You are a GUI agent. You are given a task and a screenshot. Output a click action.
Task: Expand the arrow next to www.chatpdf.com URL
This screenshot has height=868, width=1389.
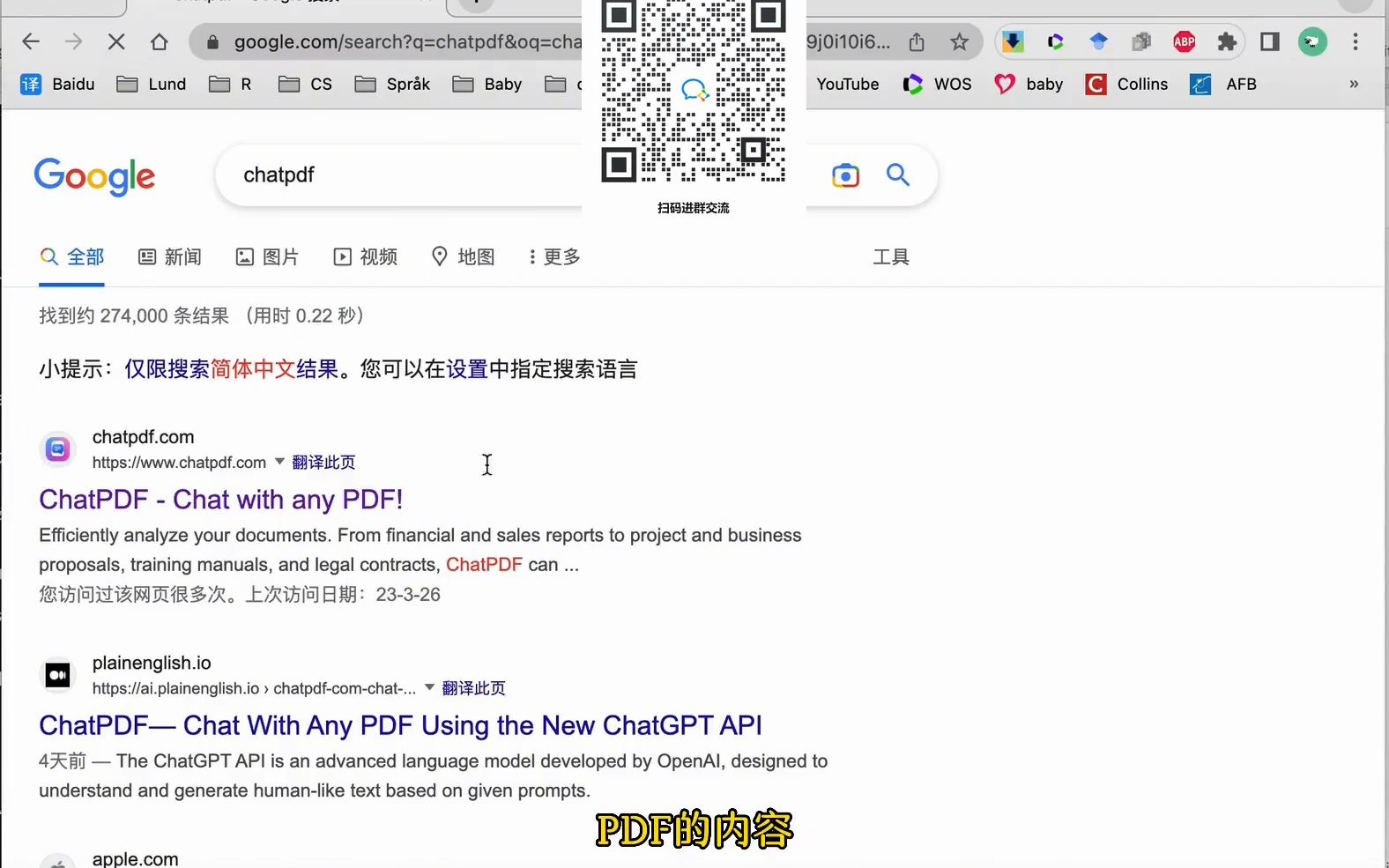(279, 461)
